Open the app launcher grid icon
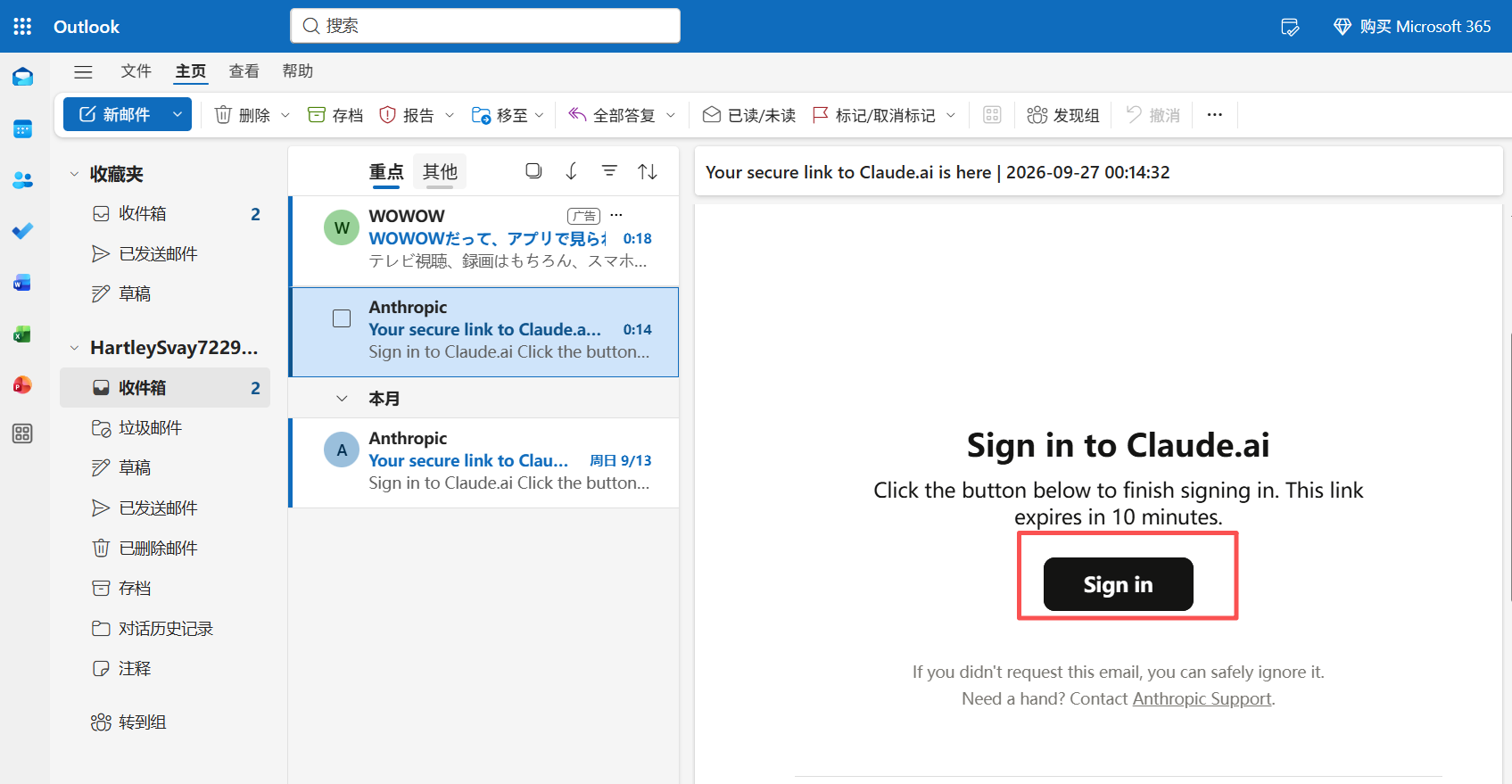Viewport: 1512px width, 784px height. (22, 26)
